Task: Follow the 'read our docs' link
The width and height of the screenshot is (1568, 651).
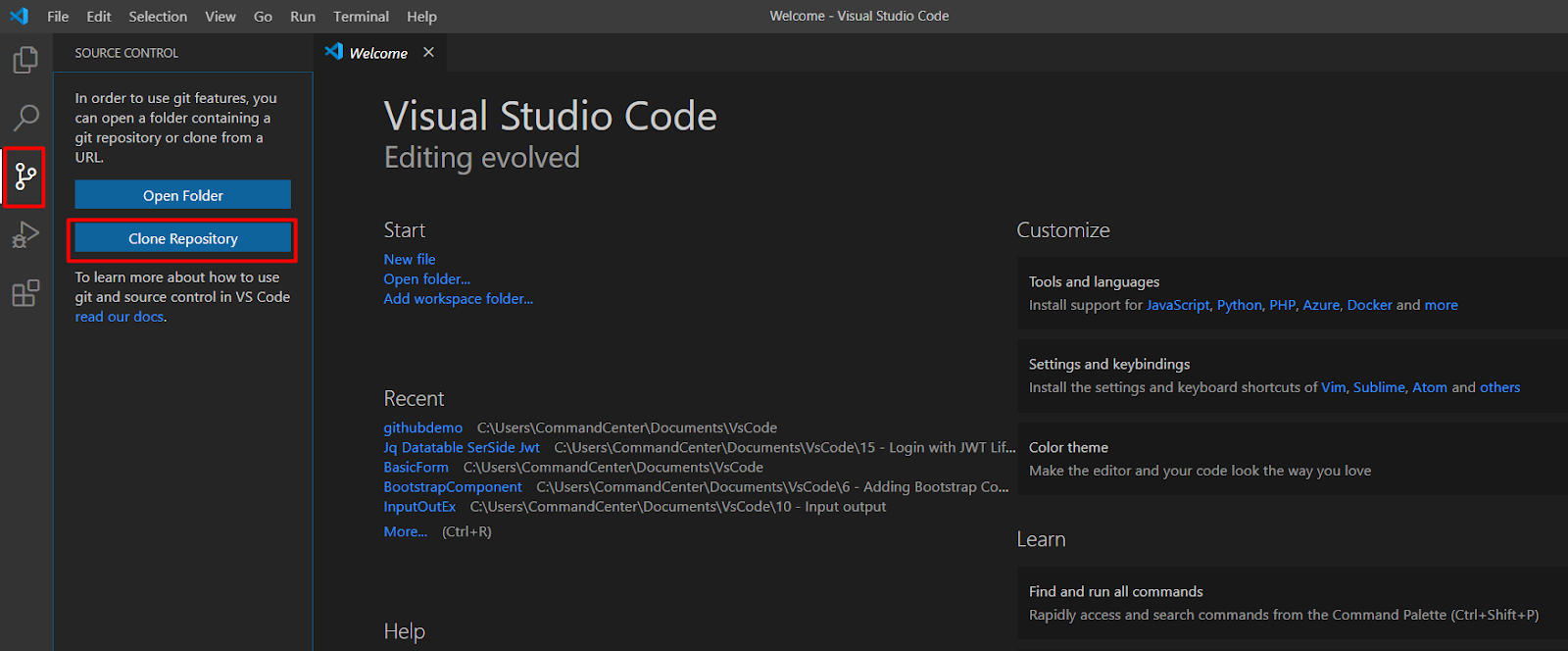Action: [x=120, y=317]
